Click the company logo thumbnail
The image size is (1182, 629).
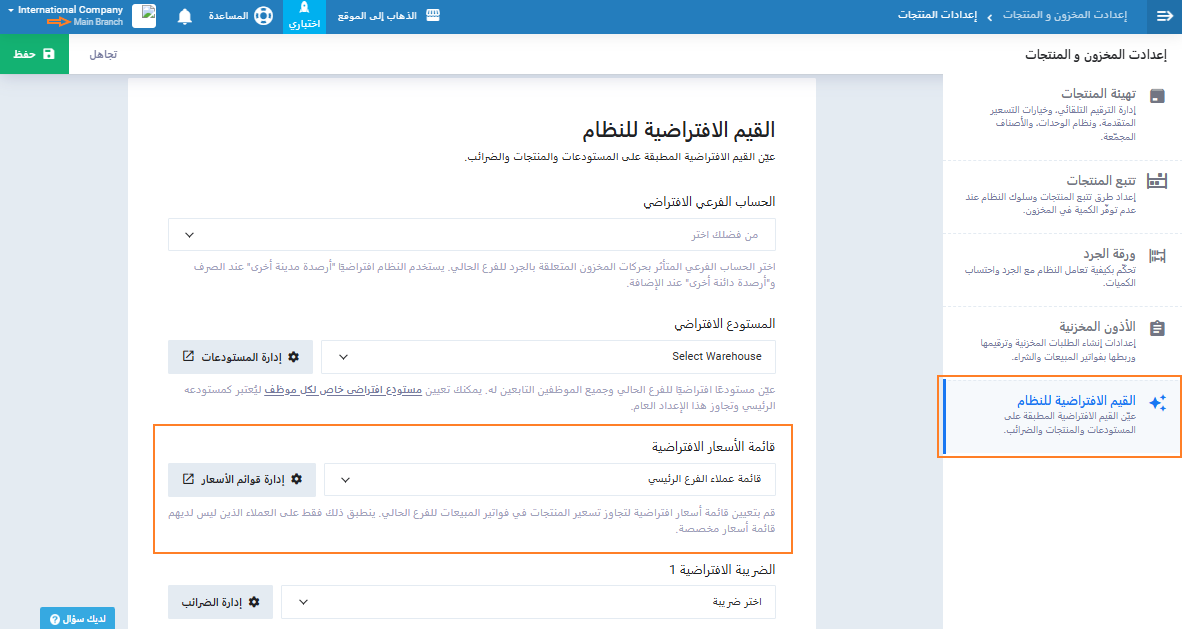(144, 16)
